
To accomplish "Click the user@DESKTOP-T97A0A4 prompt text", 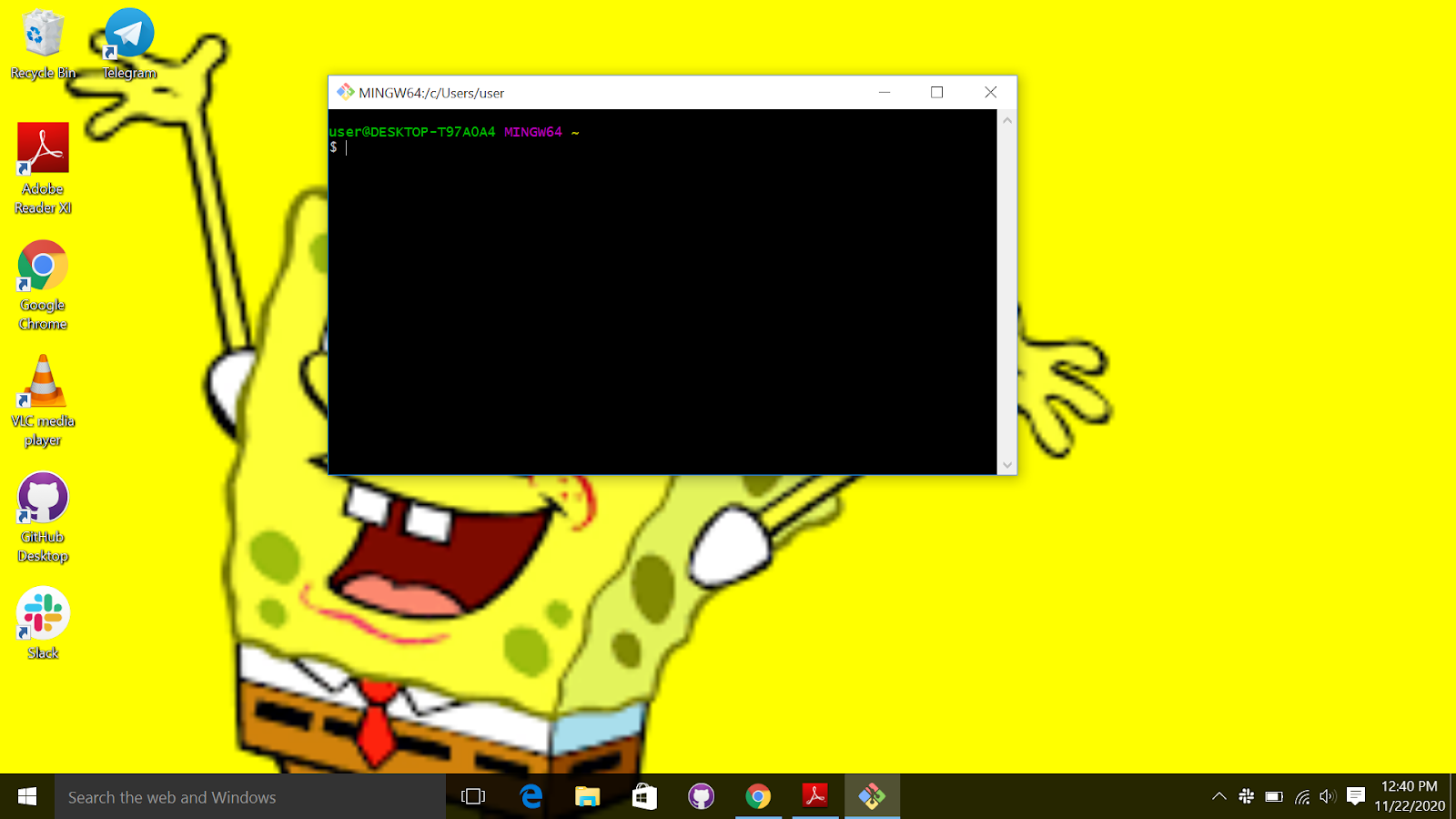I will click(412, 132).
